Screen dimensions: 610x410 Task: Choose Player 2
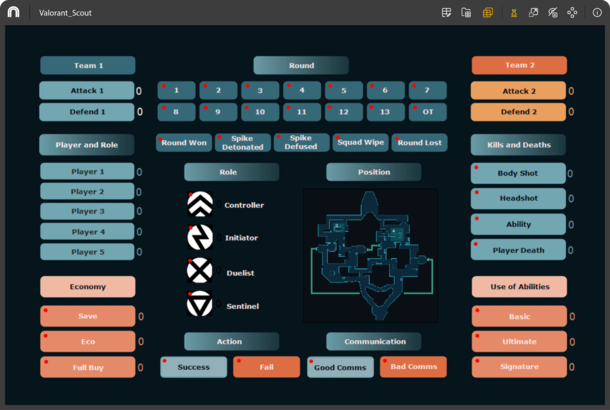pyautogui.click(x=87, y=192)
